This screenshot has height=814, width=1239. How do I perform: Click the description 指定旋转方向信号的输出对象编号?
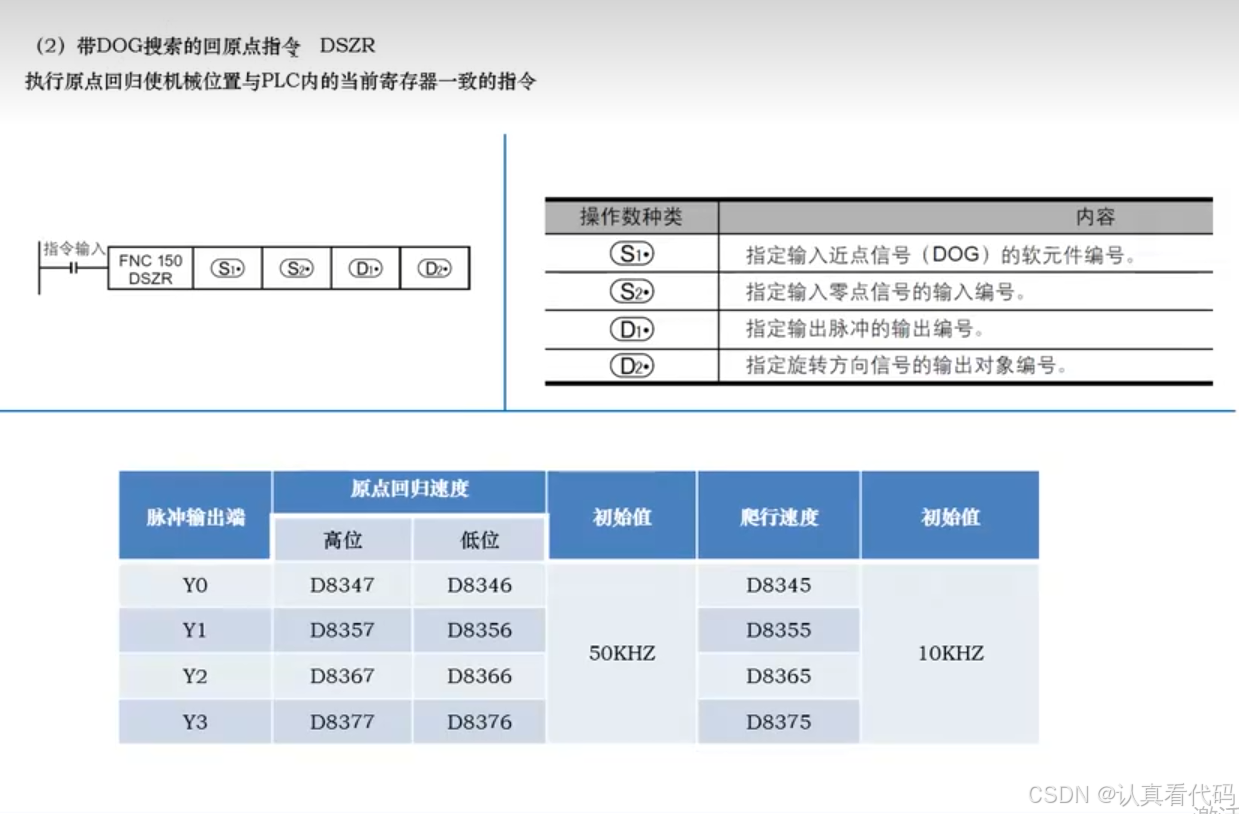tap(907, 366)
